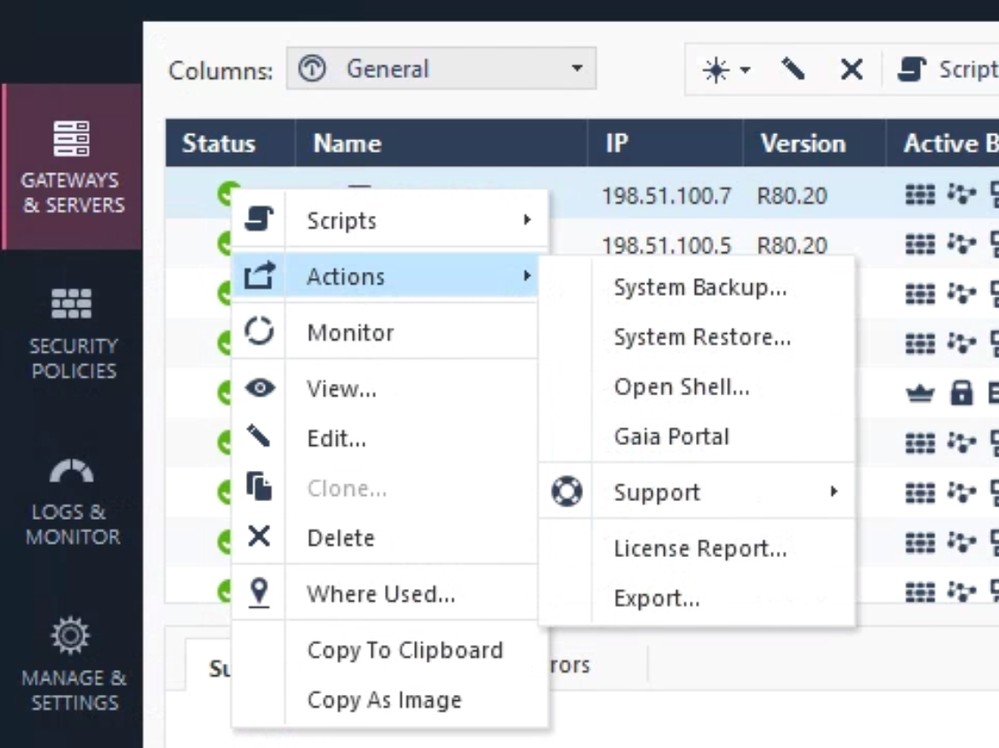Click the Where Used pin icon
Image resolution: width=999 pixels, height=748 pixels.
pos(259,593)
